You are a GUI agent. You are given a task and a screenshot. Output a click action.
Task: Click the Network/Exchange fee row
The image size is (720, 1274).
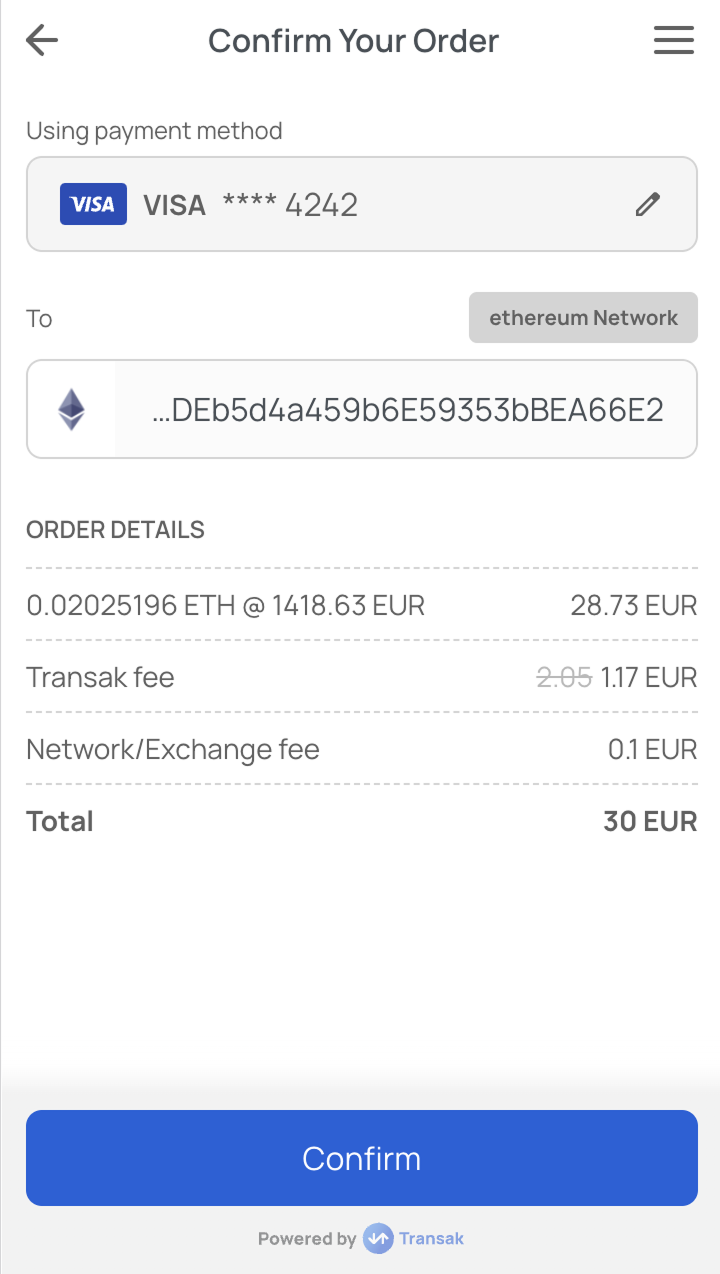pos(361,749)
